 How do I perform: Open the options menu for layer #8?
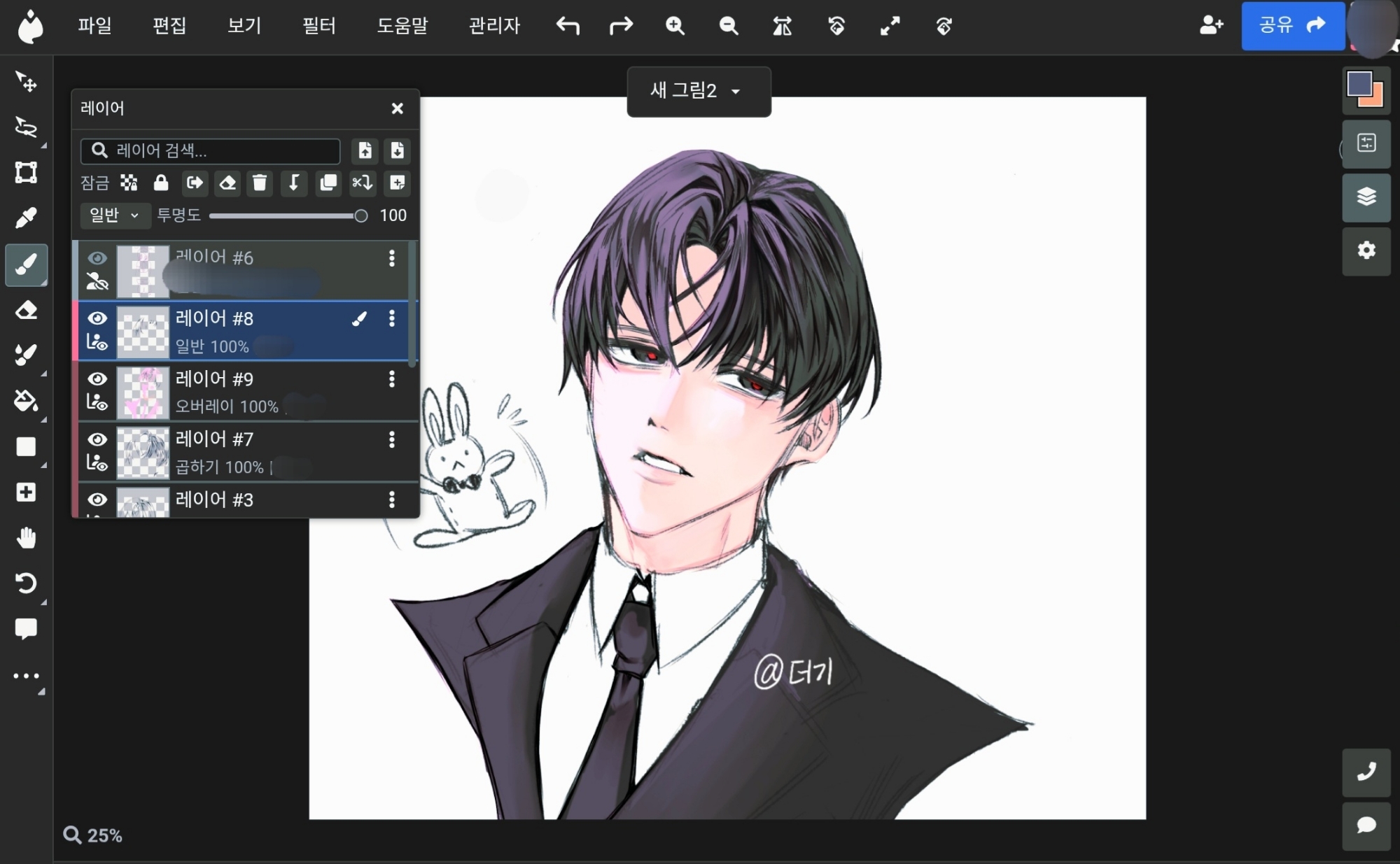[x=392, y=319]
